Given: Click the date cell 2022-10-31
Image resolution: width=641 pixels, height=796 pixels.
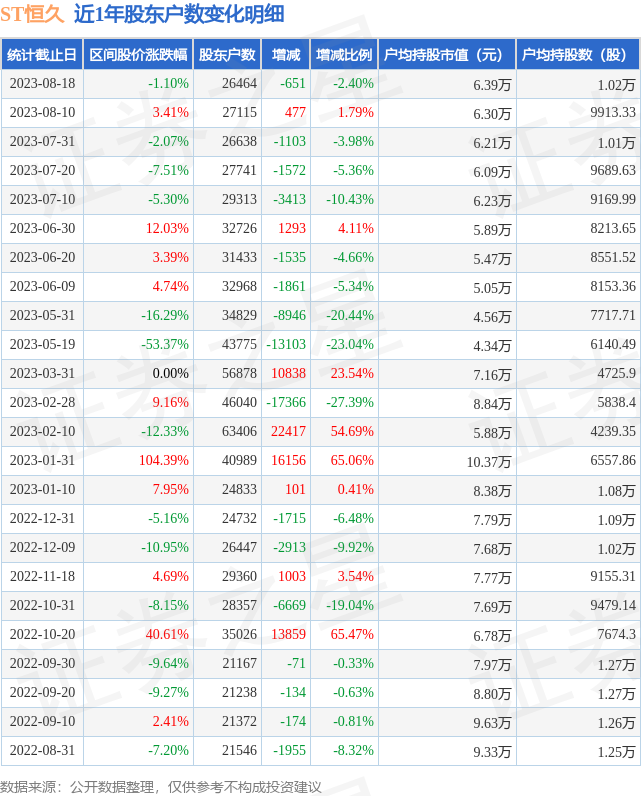Looking at the screenshot, I should point(42,605).
